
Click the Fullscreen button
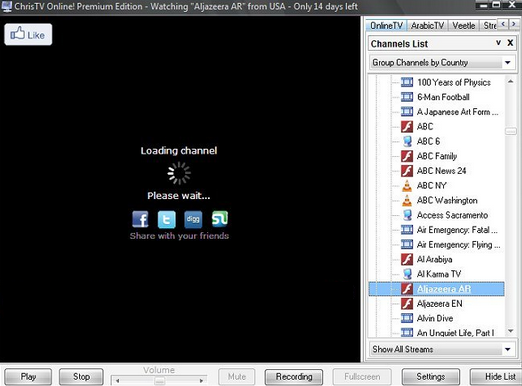tap(362, 377)
